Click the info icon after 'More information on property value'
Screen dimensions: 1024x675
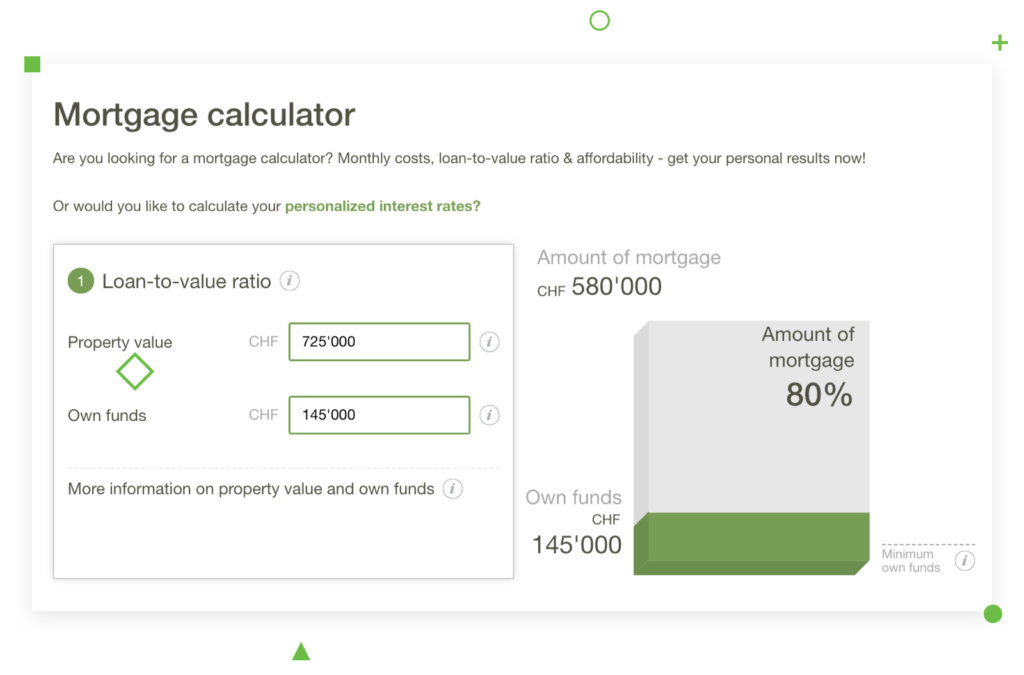tap(453, 489)
